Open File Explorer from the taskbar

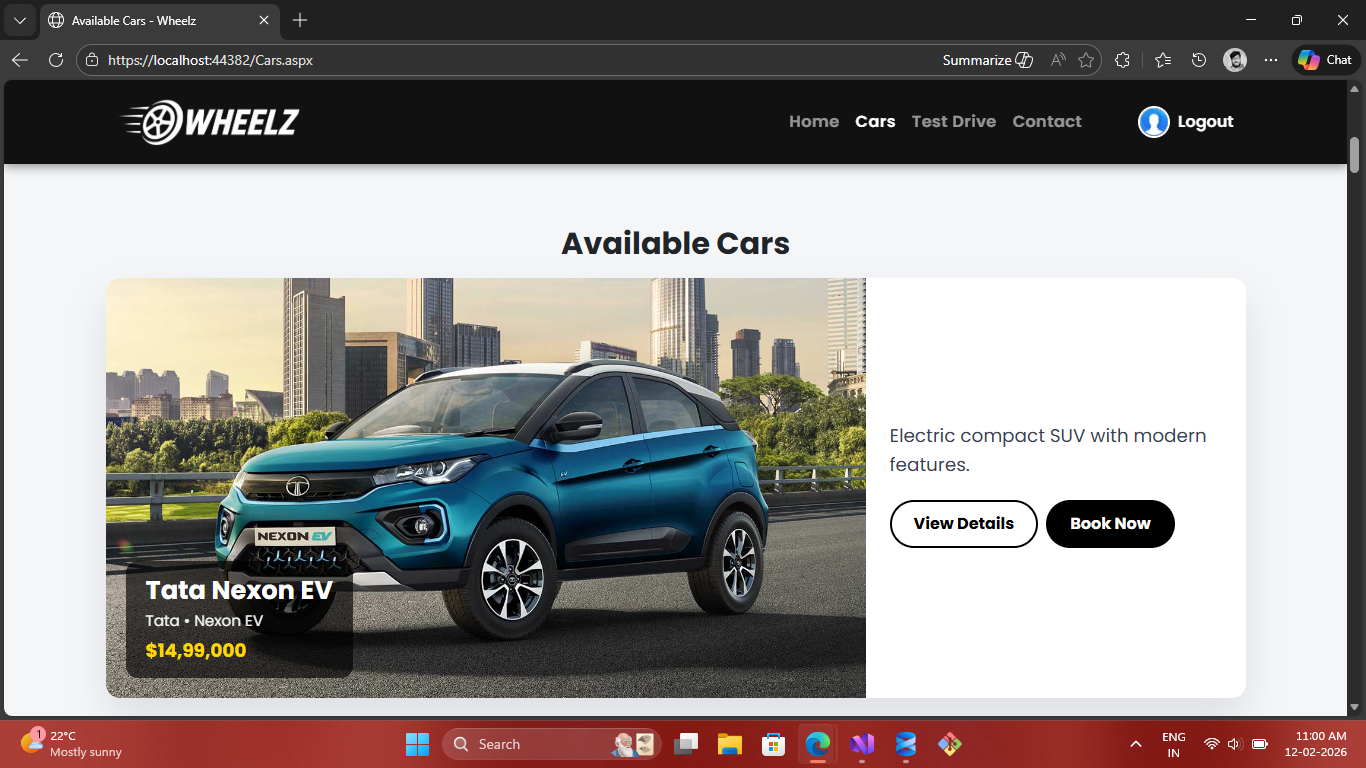(x=729, y=744)
